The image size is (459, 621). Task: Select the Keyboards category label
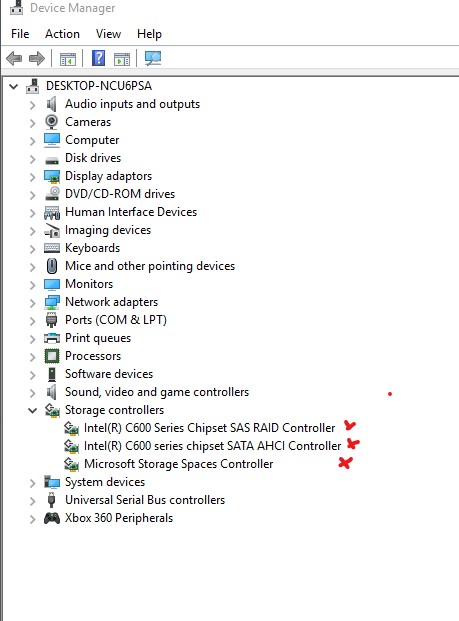pos(93,248)
